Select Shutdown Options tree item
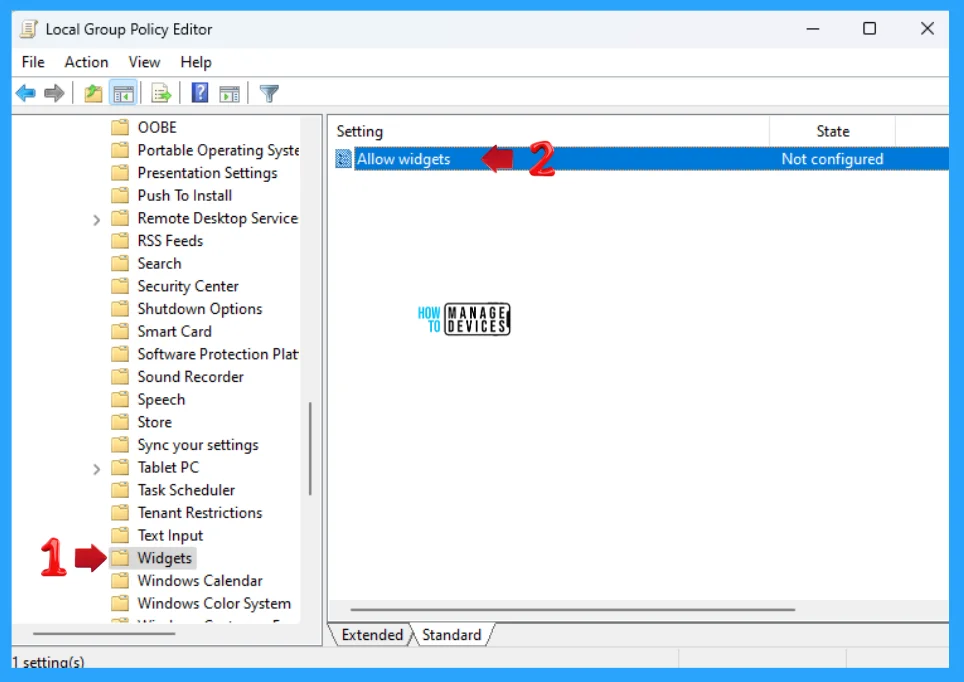The height and width of the screenshot is (682, 964). pos(200,309)
